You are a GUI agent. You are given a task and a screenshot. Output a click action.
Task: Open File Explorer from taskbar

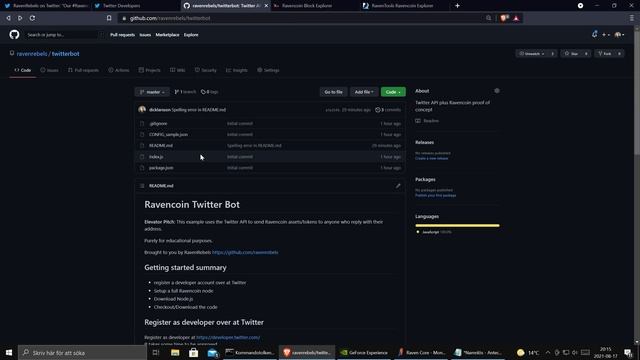pos(175,353)
